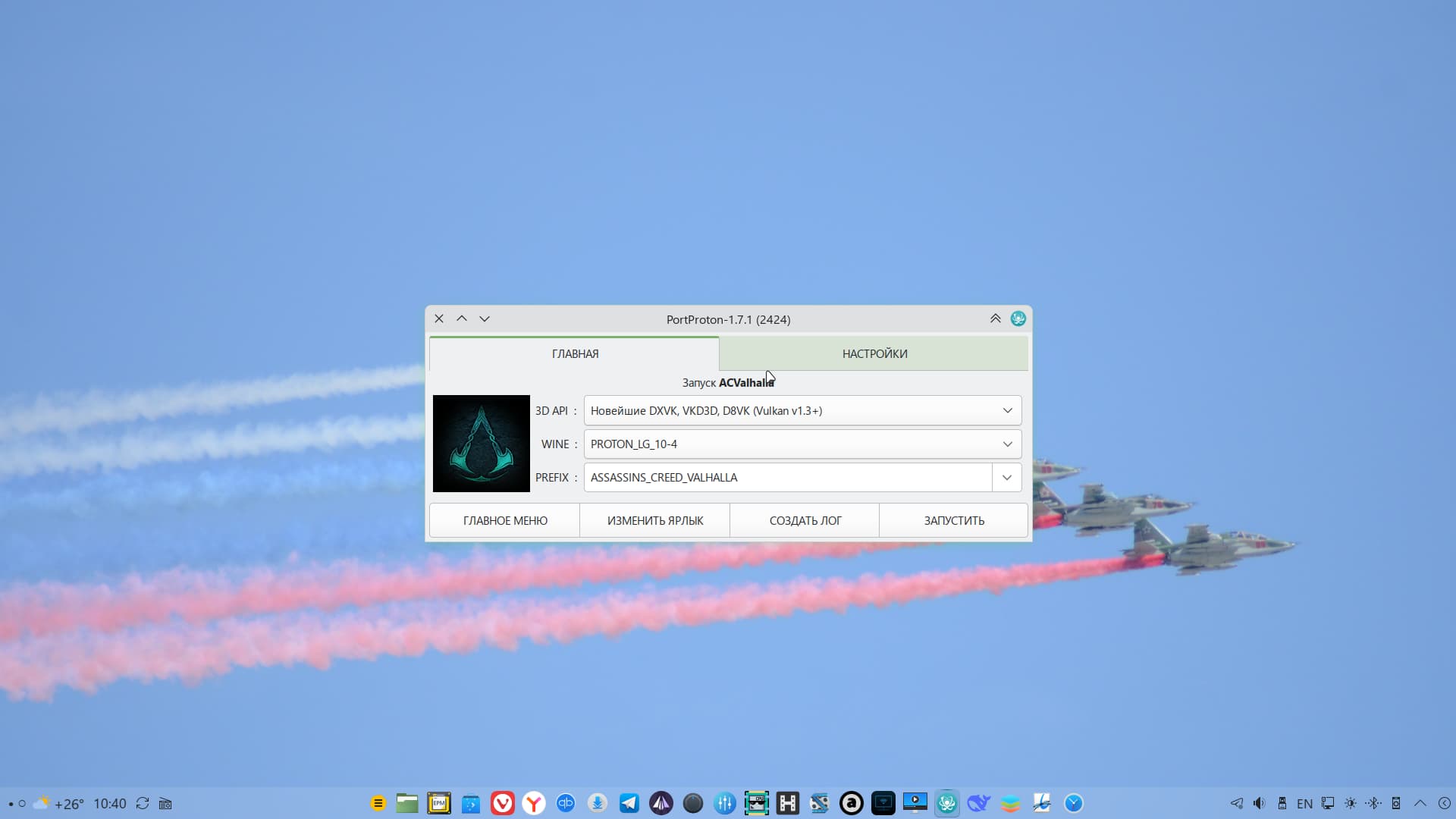Launch the game with ЗАПУСТИТЬ
1456x819 pixels.
click(954, 520)
